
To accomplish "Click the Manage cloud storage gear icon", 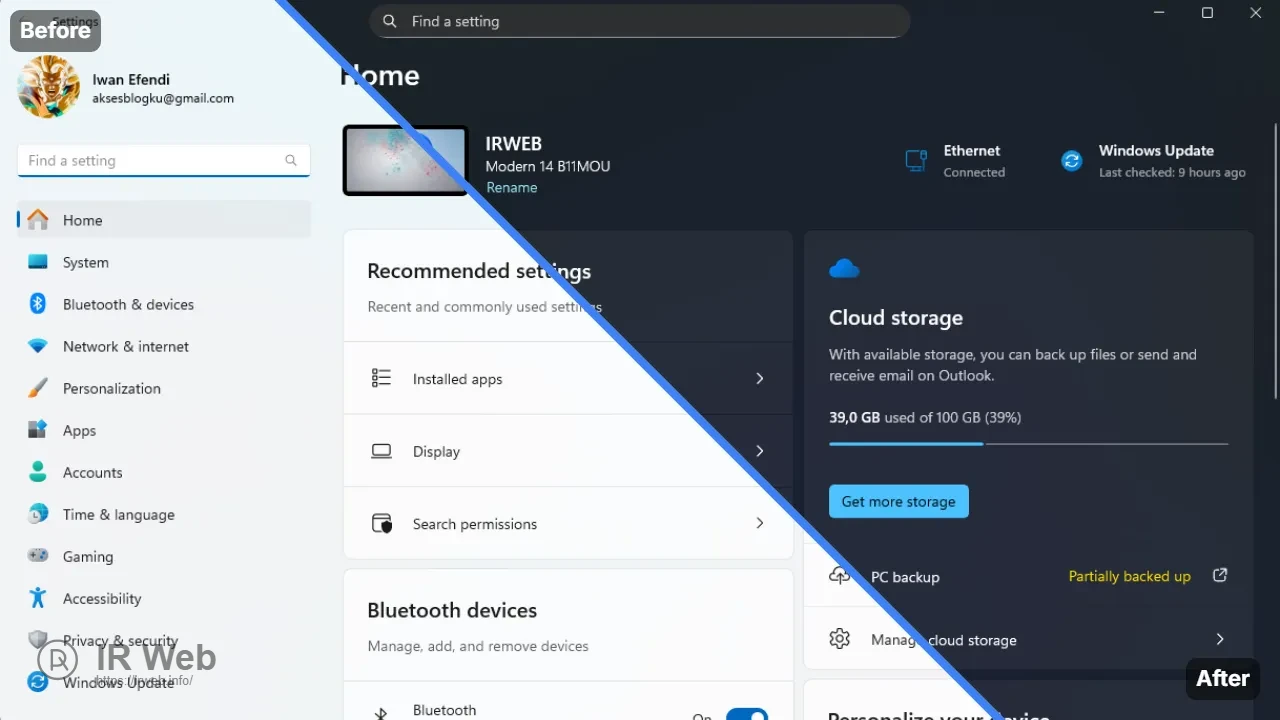I will click(x=840, y=639).
